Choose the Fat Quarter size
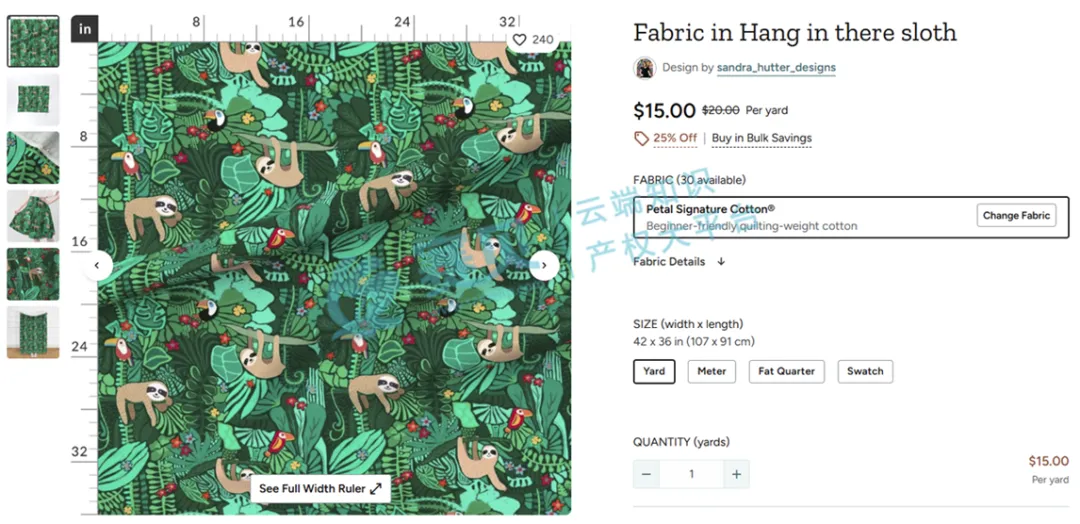Screen dimensions: 1080x524 pyautogui.click(x=786, y=371)
